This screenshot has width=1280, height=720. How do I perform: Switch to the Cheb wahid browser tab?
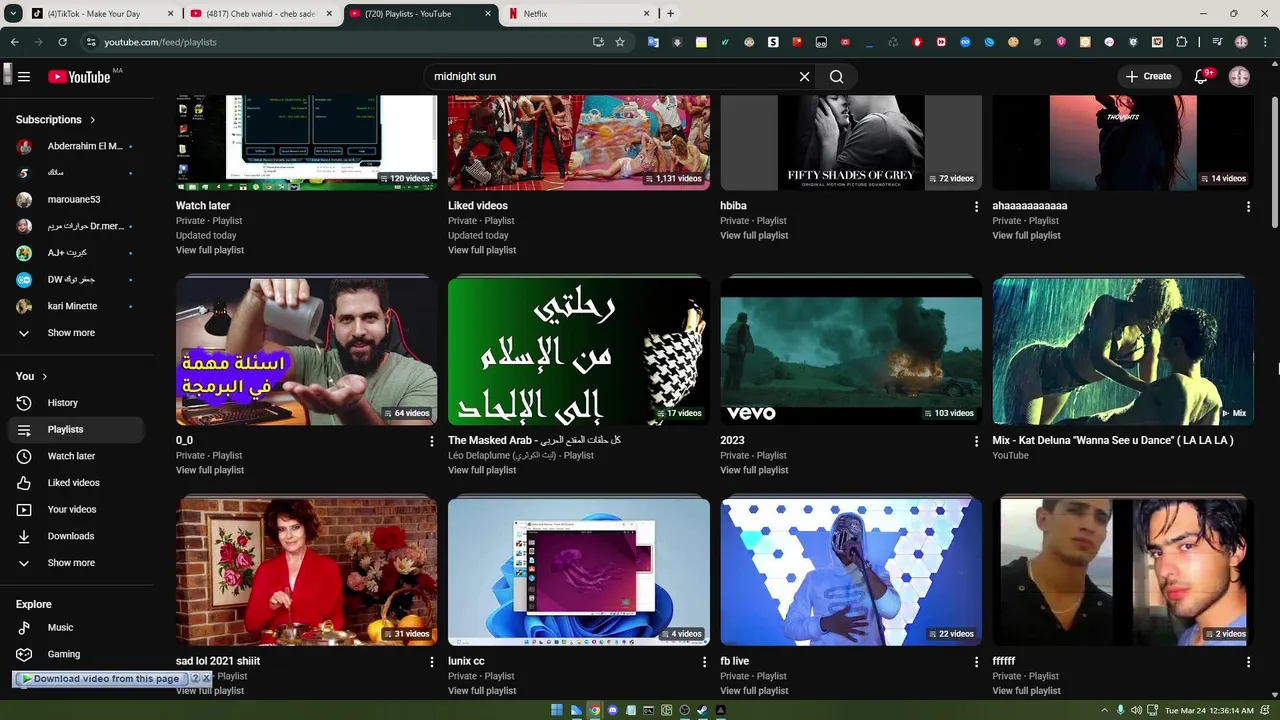click(x=262, y=14)
